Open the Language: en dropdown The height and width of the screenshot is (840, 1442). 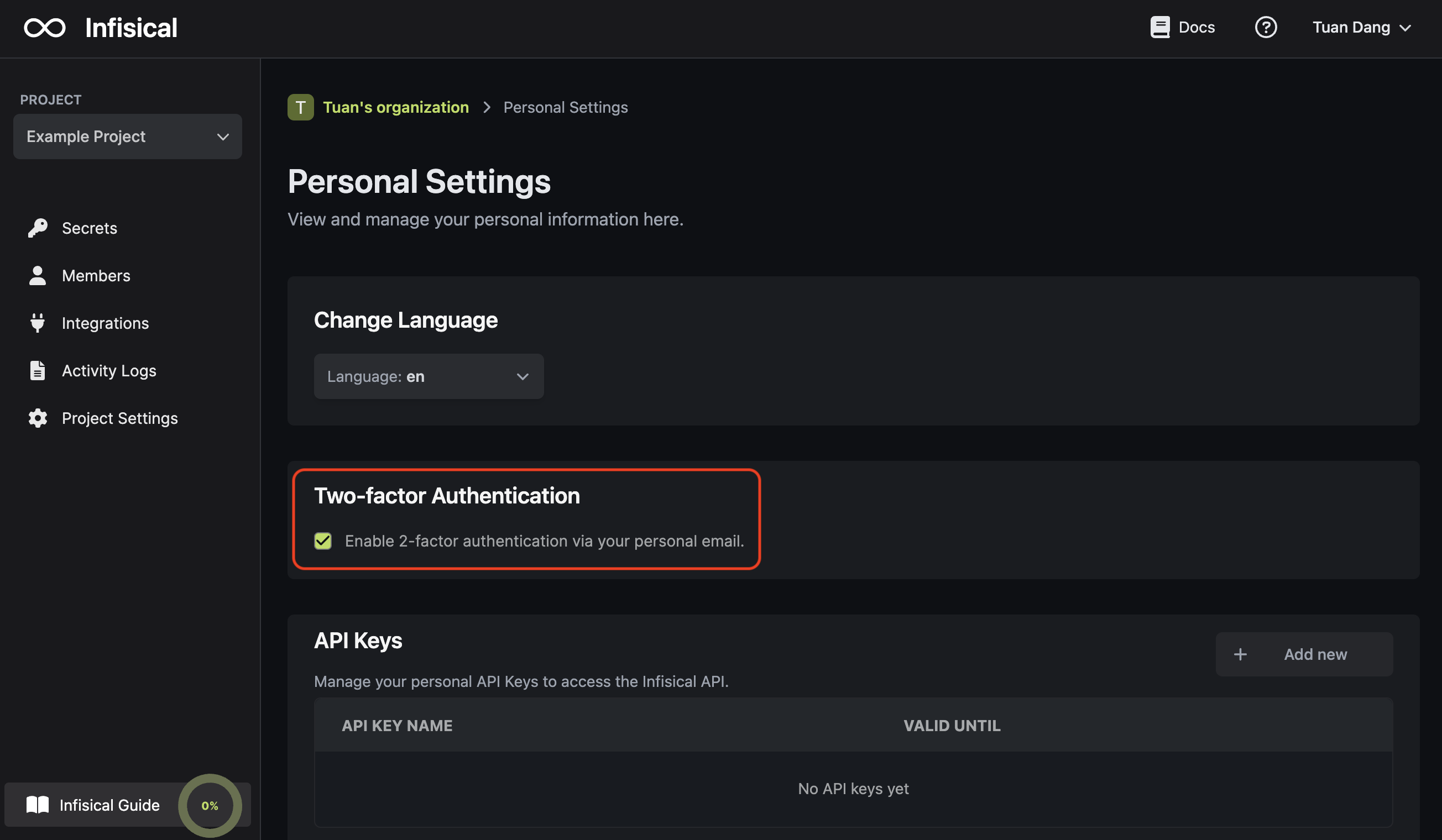click(429, 376)
